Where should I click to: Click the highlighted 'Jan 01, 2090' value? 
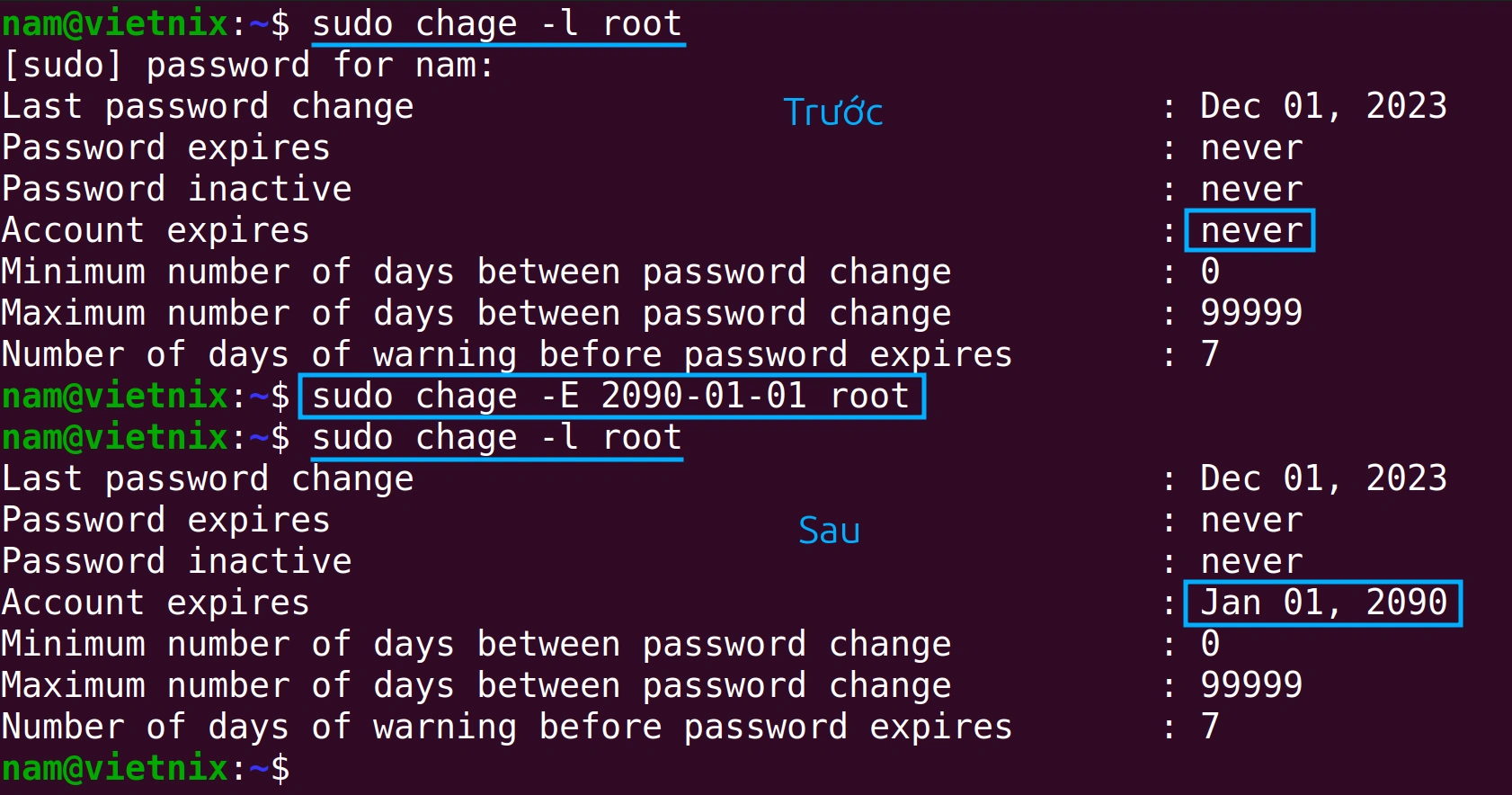(x=1323, y=603)
